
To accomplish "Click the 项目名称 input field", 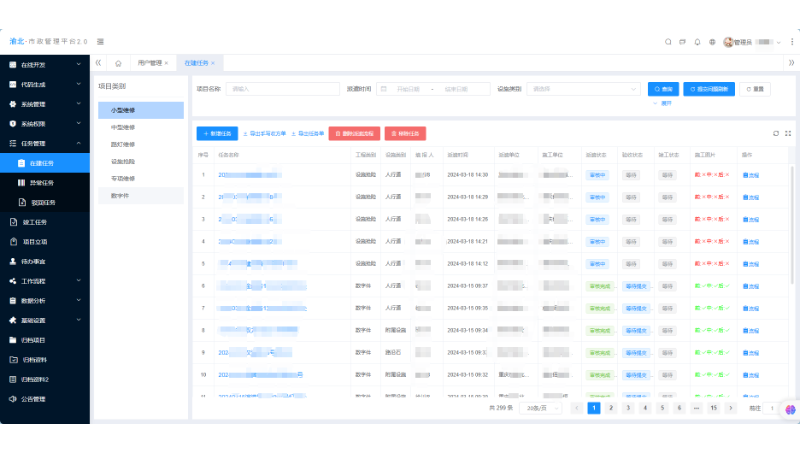I will 283,89.
